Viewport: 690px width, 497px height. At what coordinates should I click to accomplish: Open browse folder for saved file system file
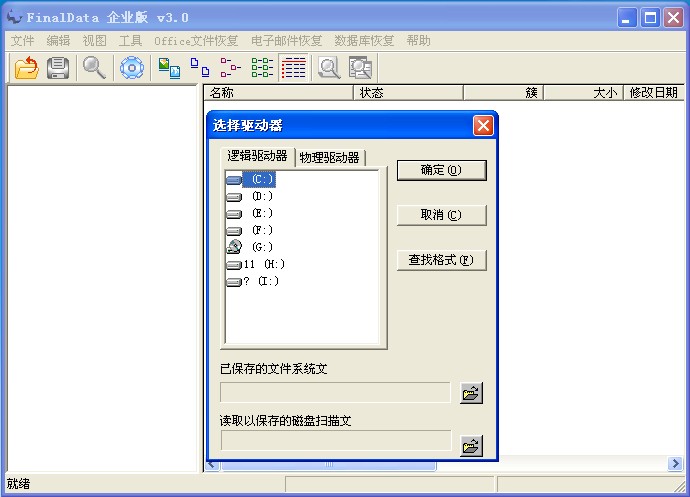point(471,393)
